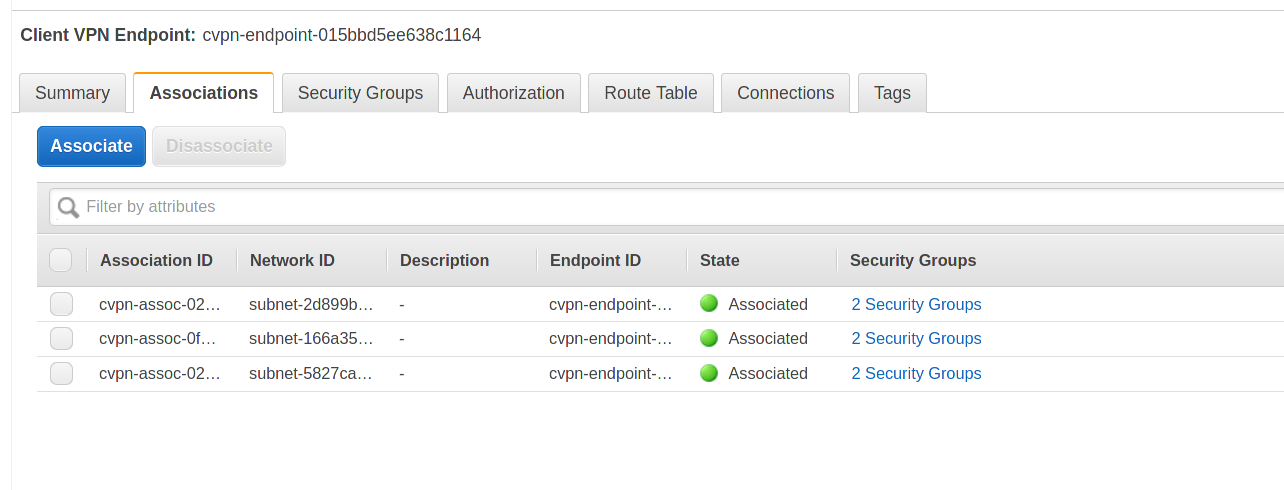This screenshot has height=490, width=1284.
Task: View the Connections tab
Action: click(x=785, y=93)
